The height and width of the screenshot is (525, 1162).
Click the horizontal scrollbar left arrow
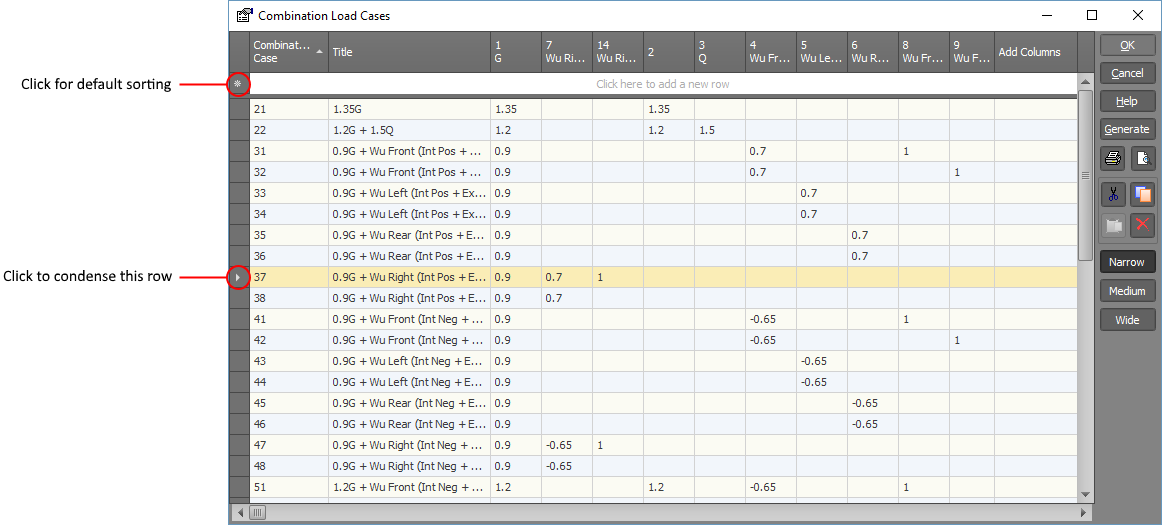pyautogui.click(x=239, y=512)
